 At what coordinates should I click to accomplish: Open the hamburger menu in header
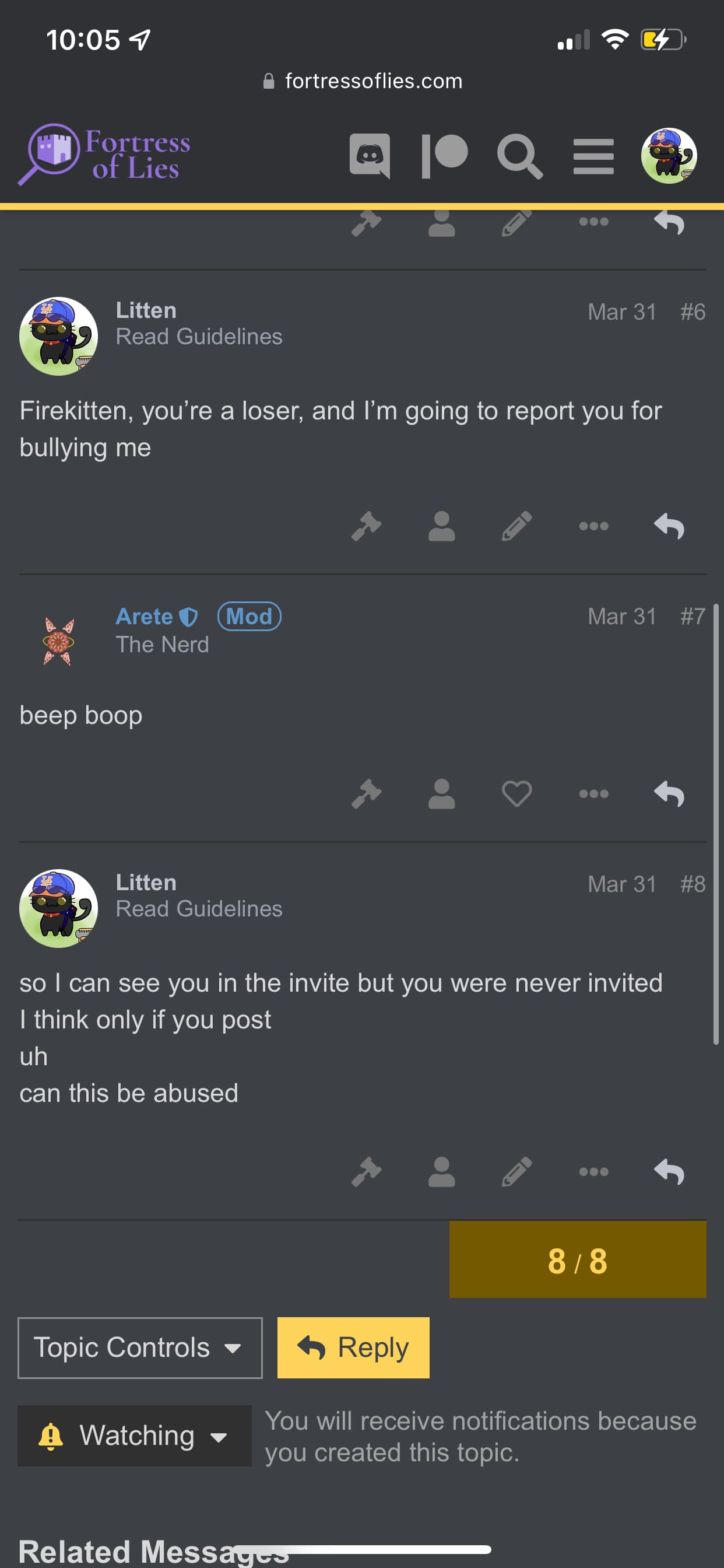tap(593, 156)
